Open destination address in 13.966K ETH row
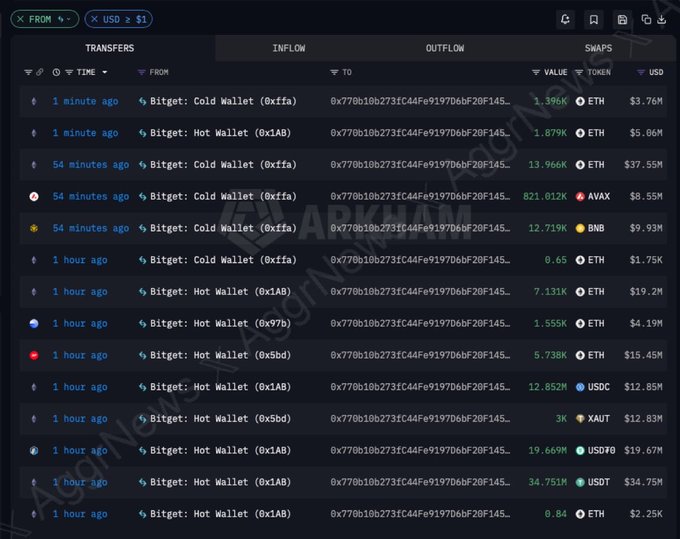 tap(420, 165)
